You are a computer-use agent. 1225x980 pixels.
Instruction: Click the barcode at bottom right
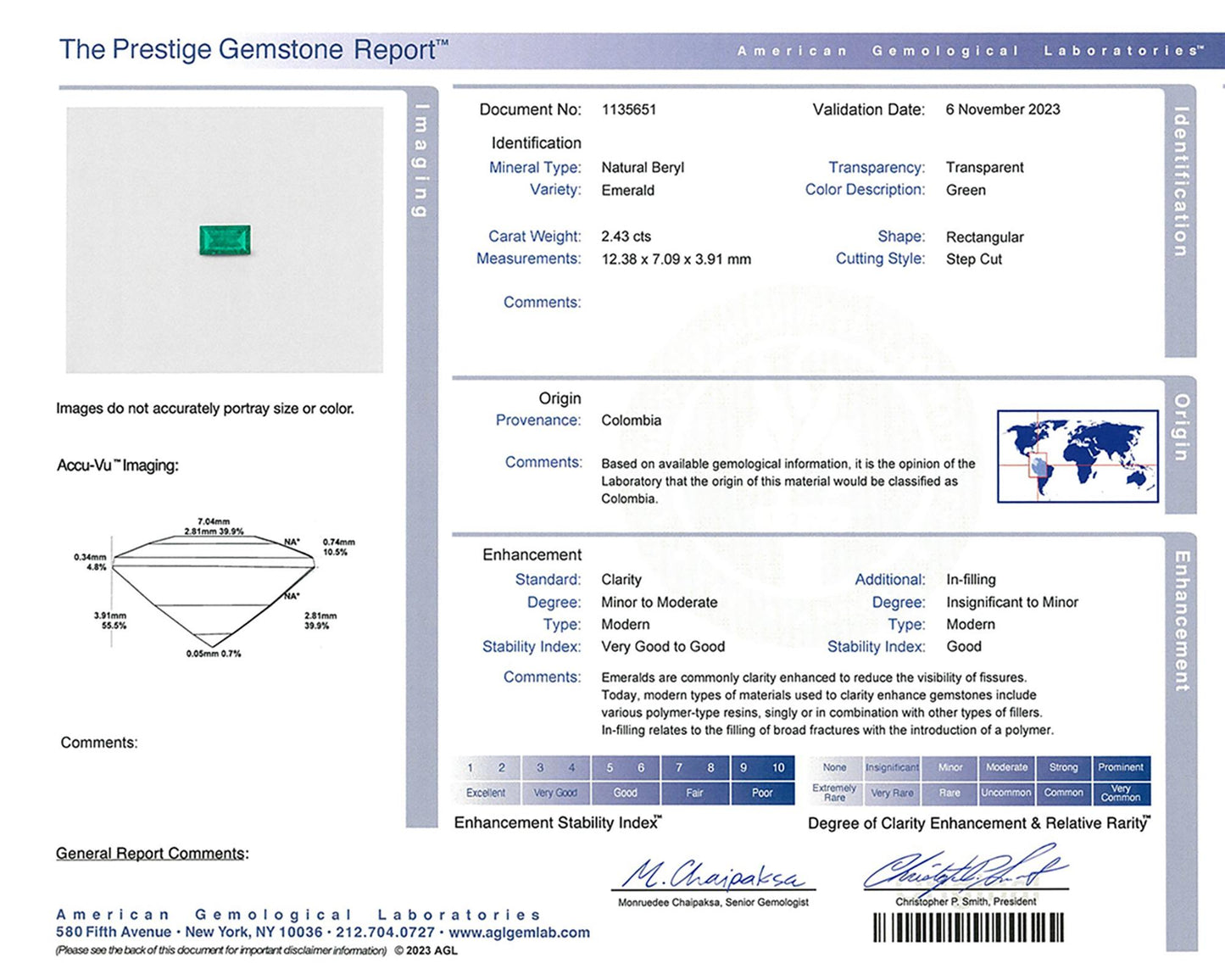click(968, 927)
